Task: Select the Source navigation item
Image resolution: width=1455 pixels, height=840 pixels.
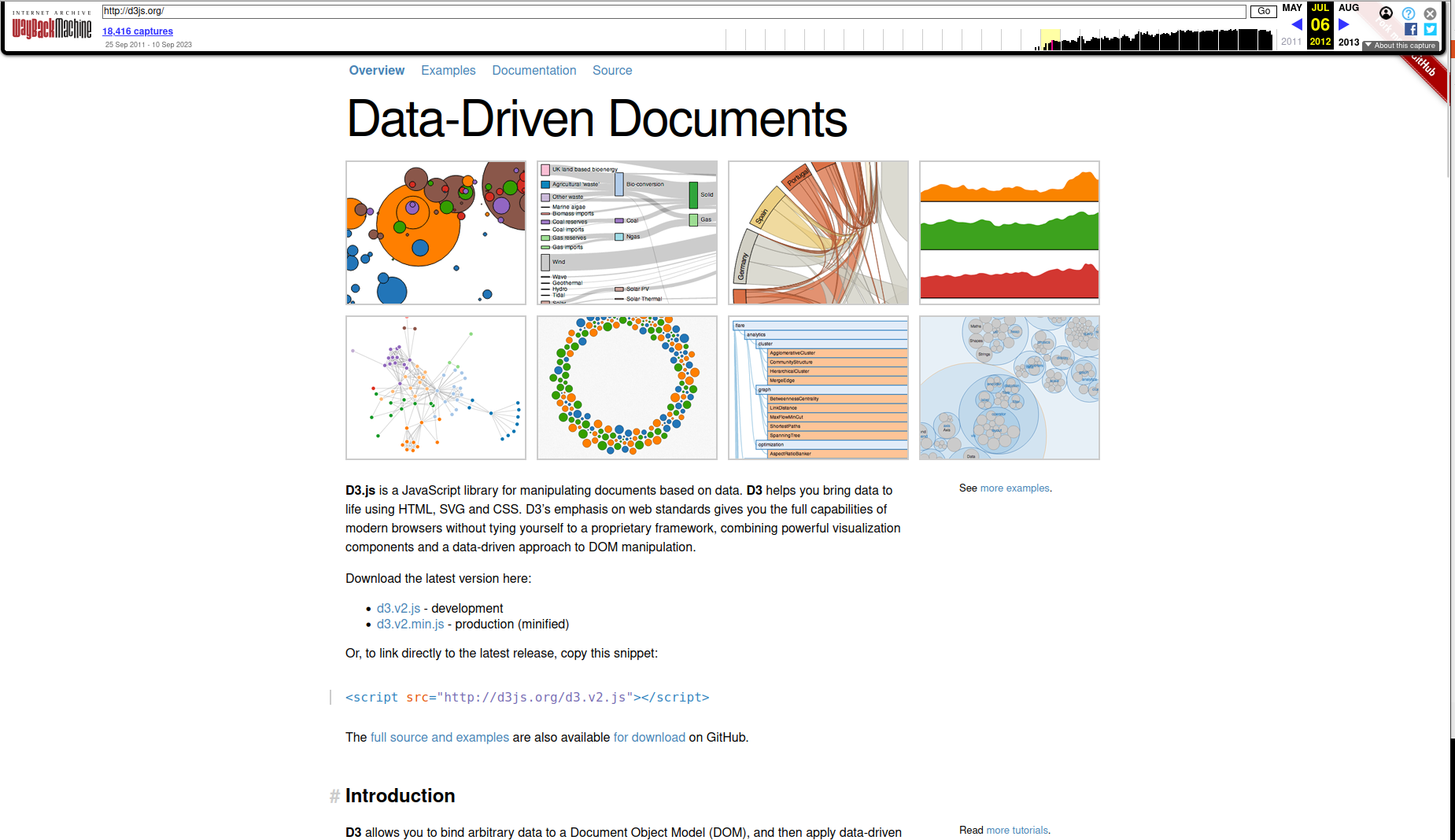Action: pos(611,71)
